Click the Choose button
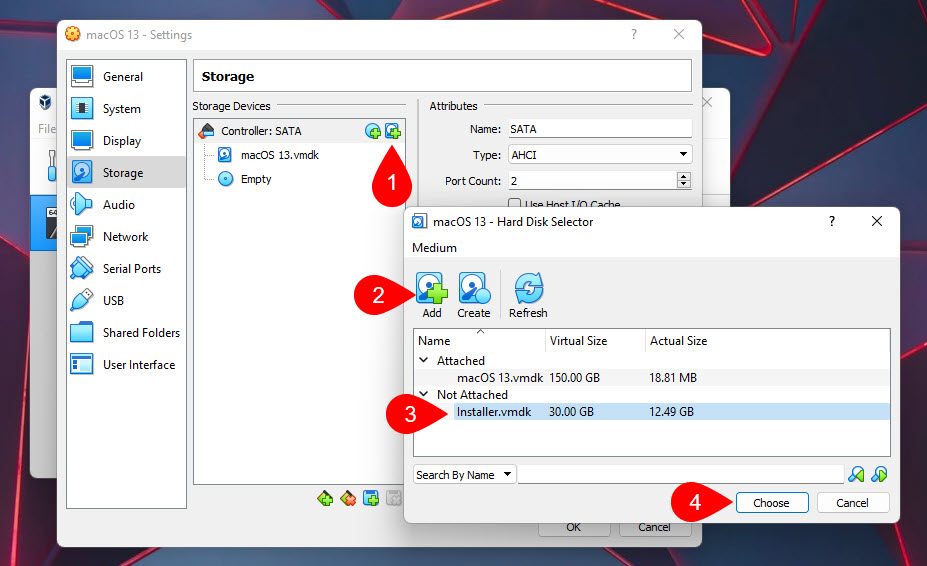The width and height of the screenshot is (927, 566). 772,503
